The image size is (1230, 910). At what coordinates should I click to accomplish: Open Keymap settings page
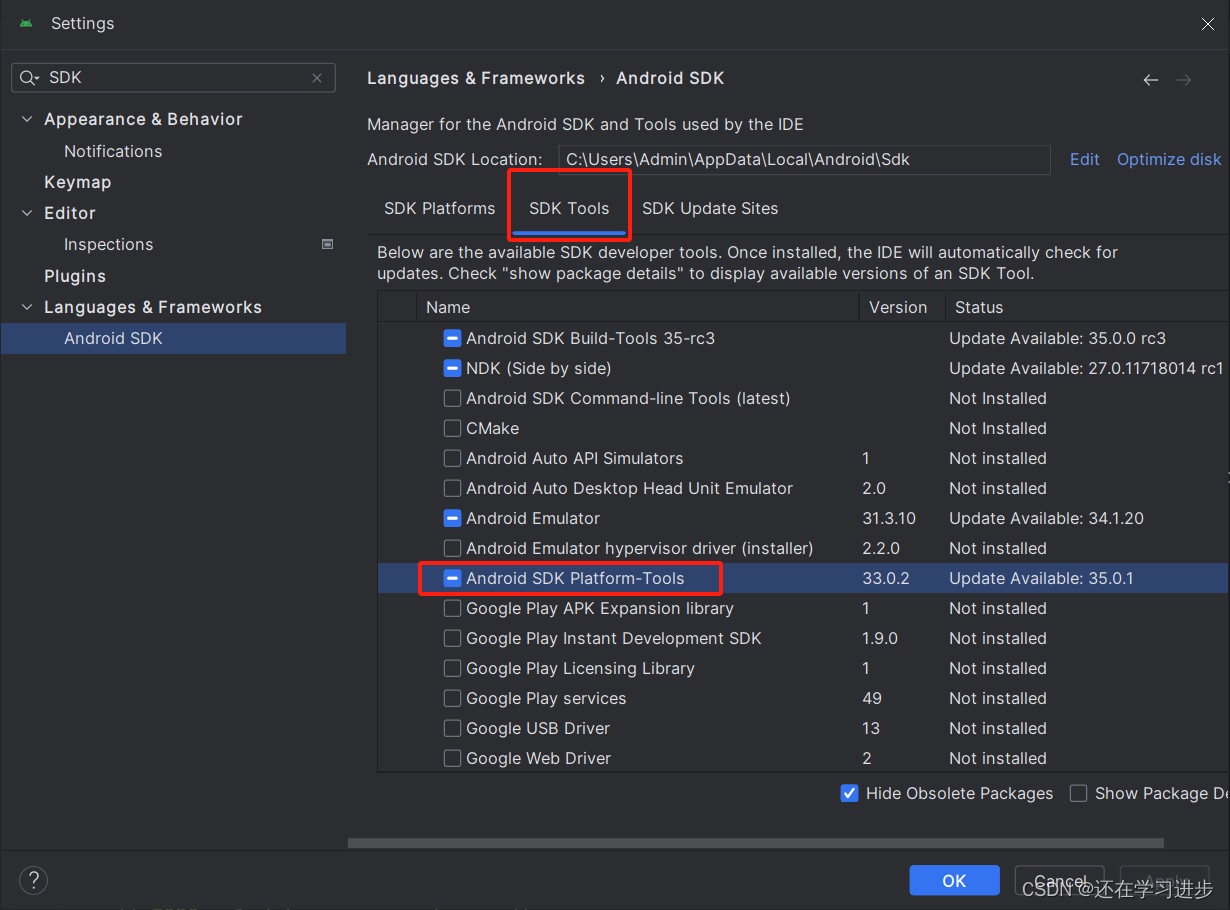coord(77,182)
